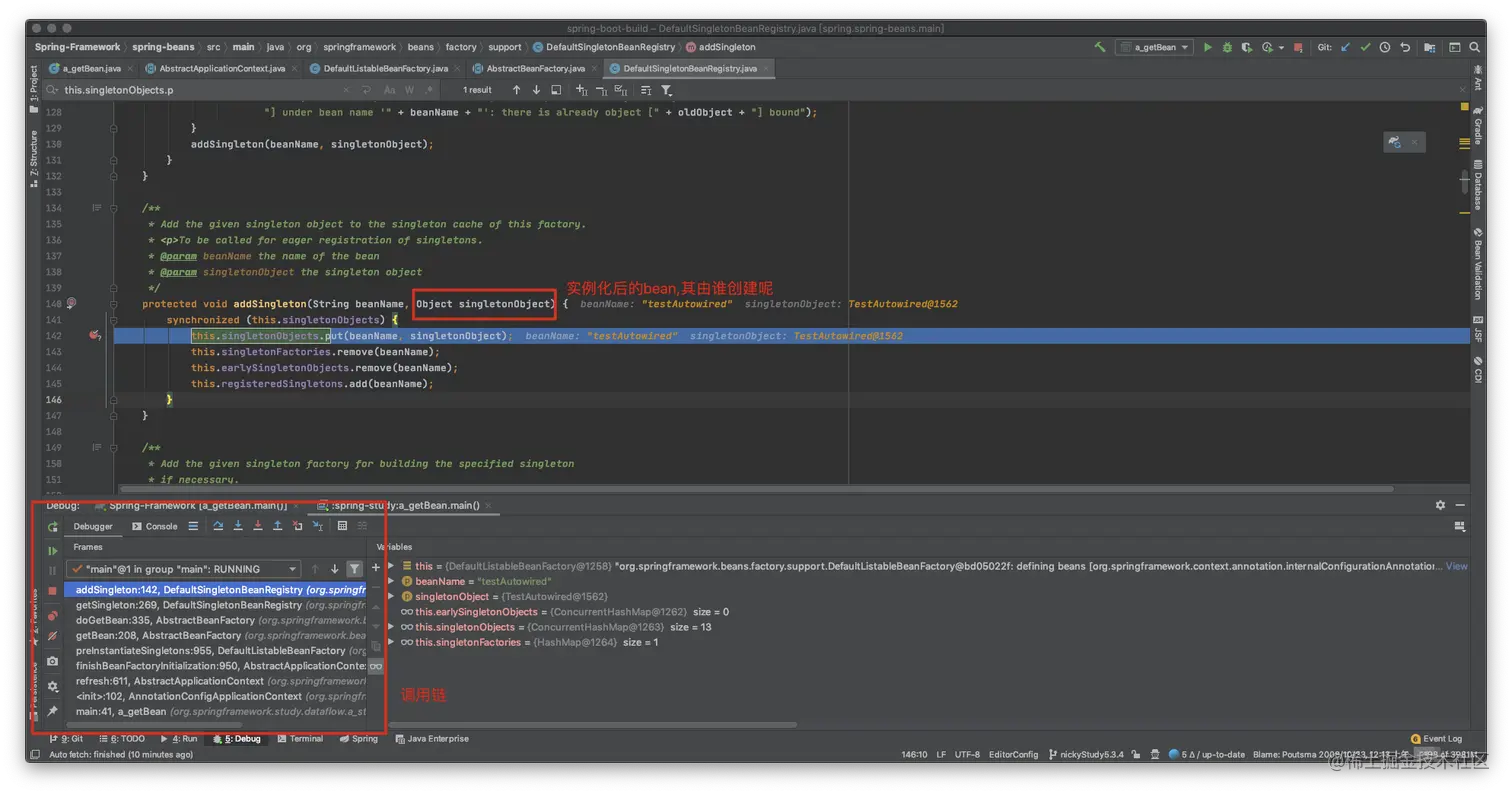1512x794 pixels.
Task: Click the Run to Cursor debugger icon
Action: click(318, 526)
